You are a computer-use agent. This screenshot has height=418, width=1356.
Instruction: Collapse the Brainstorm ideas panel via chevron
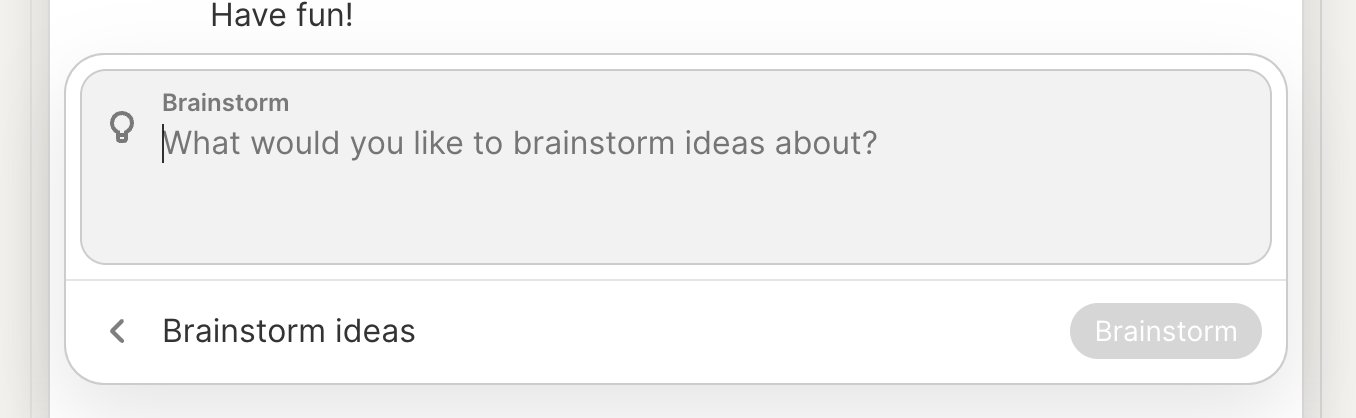[x=118, y=331]
